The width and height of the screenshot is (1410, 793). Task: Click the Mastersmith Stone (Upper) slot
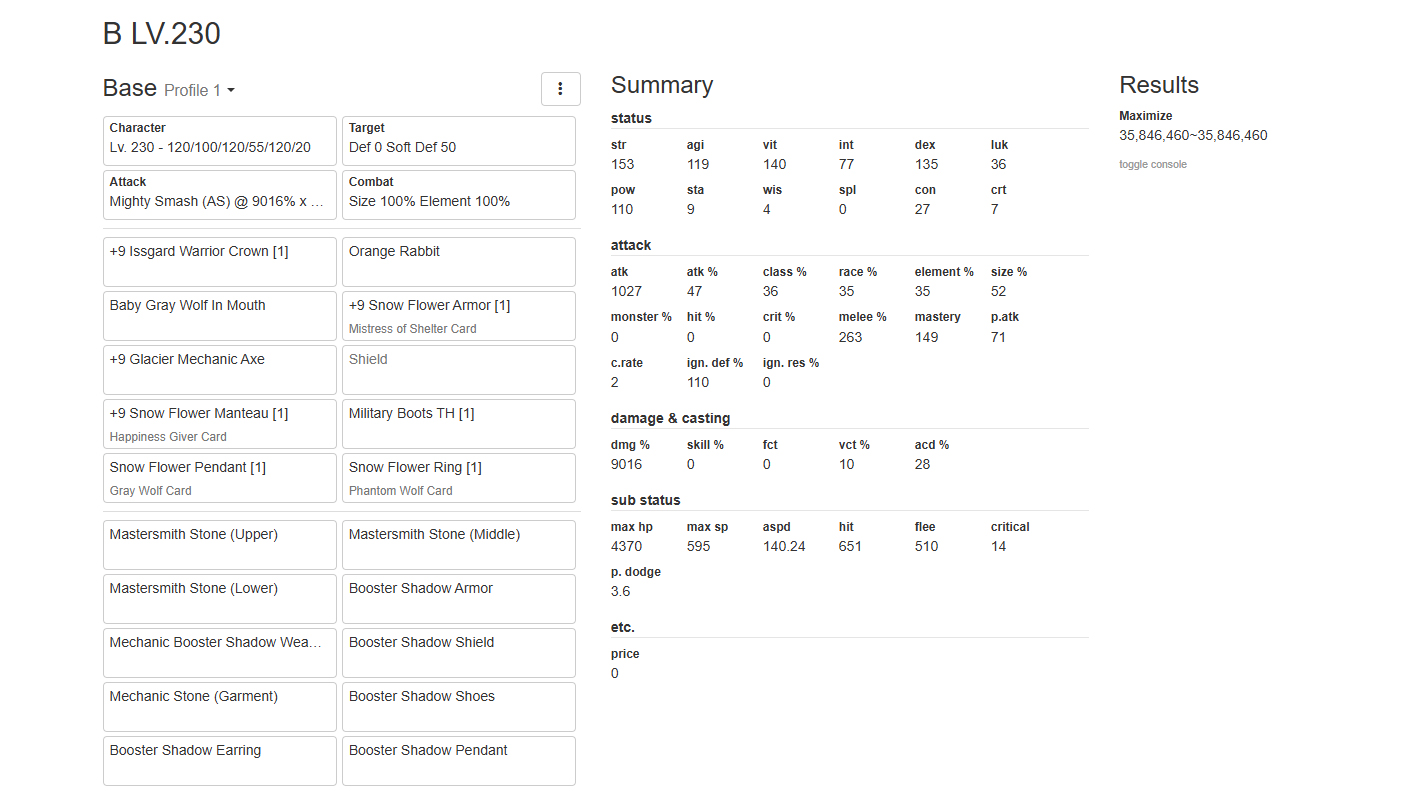pos(219,544)
